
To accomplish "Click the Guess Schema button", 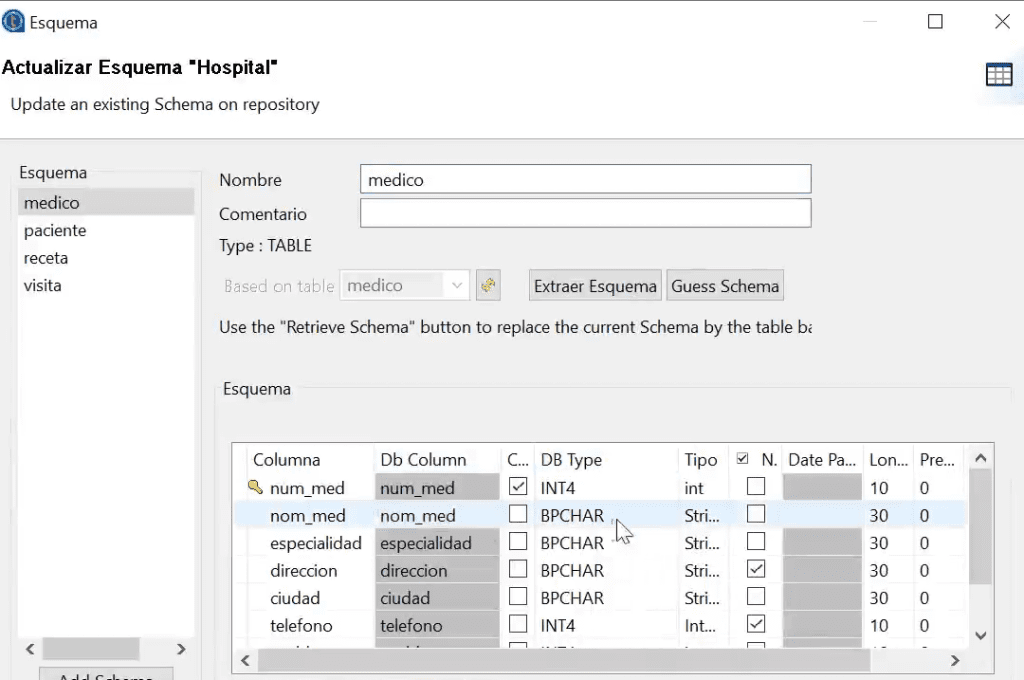I will point(725,285).
